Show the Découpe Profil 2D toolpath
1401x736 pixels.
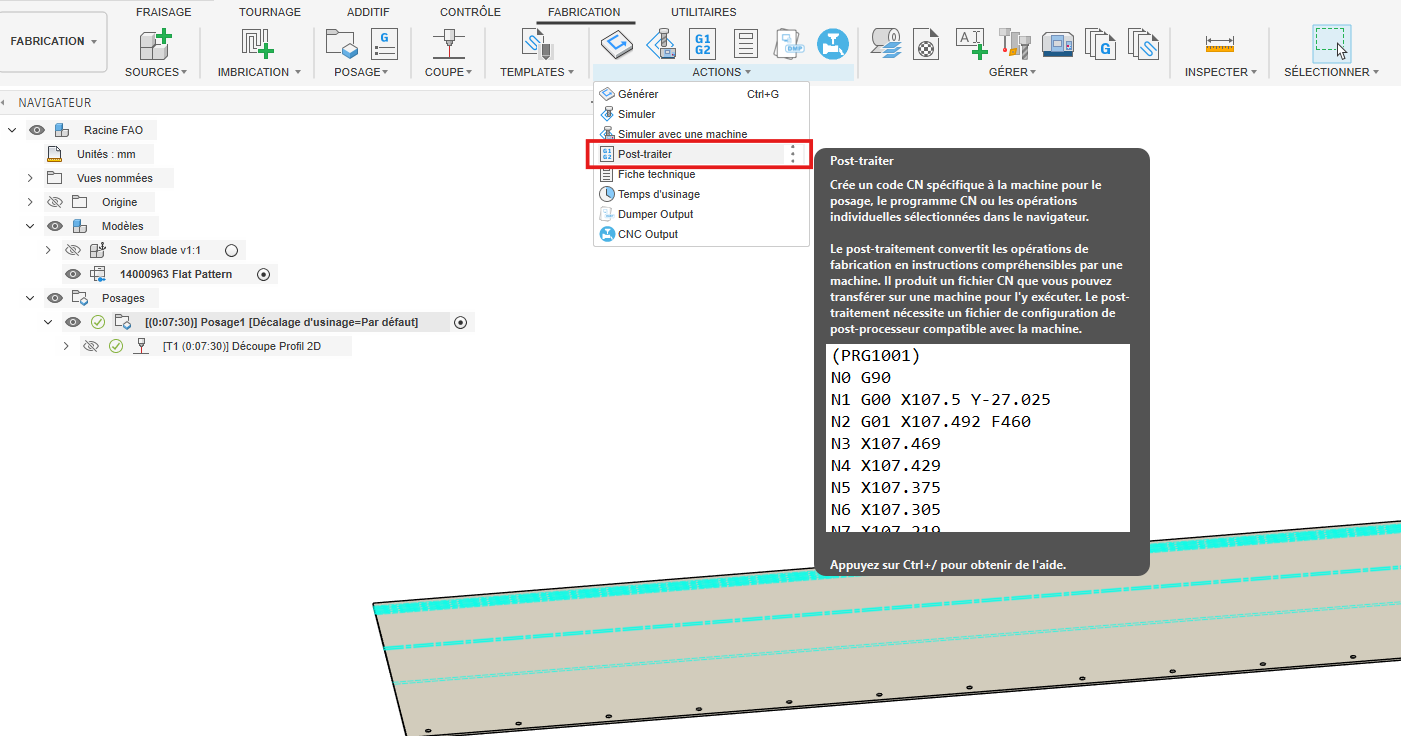tap(91, 346)
